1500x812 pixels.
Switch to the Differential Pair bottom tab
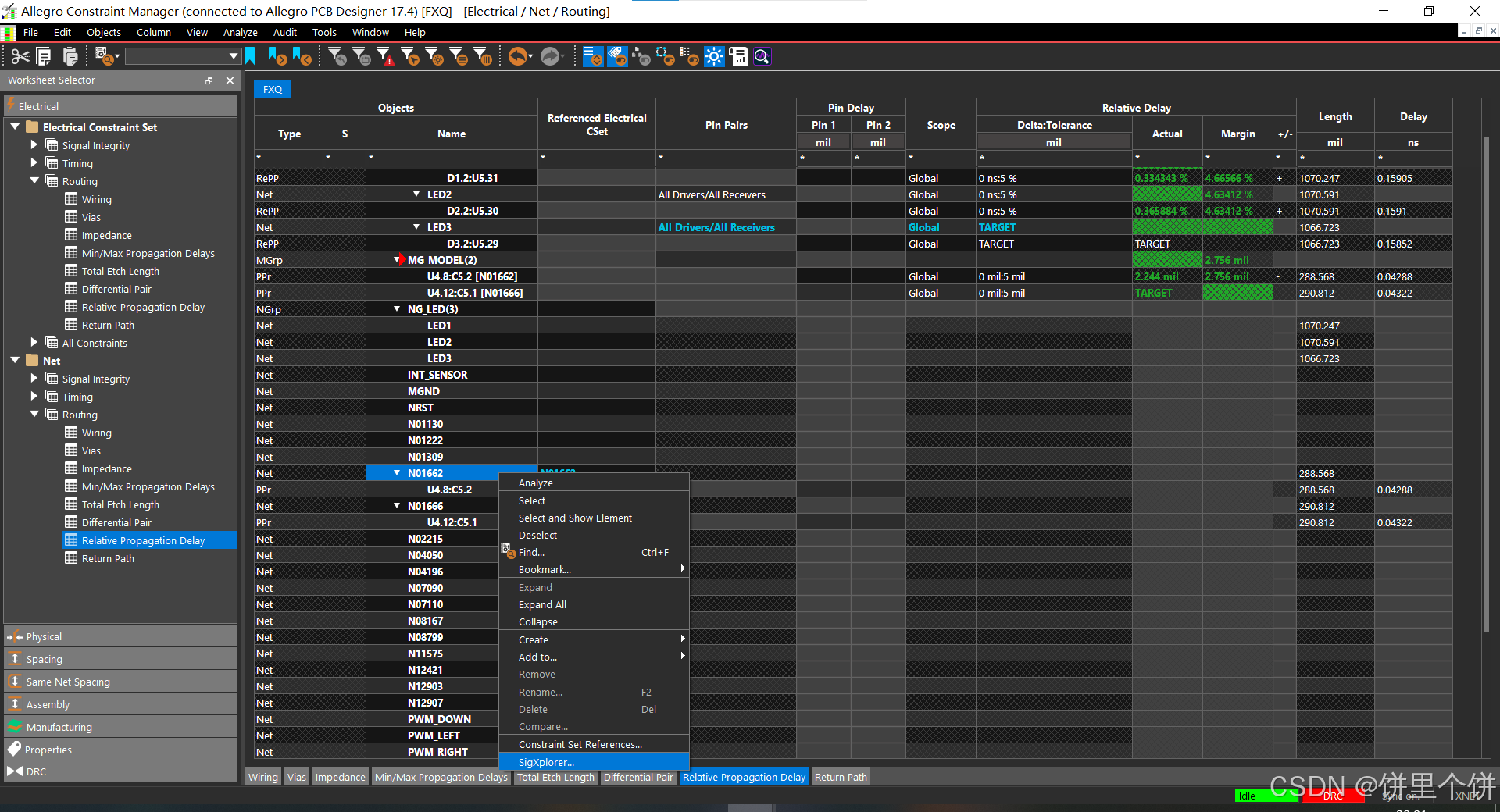click(638, 777)
